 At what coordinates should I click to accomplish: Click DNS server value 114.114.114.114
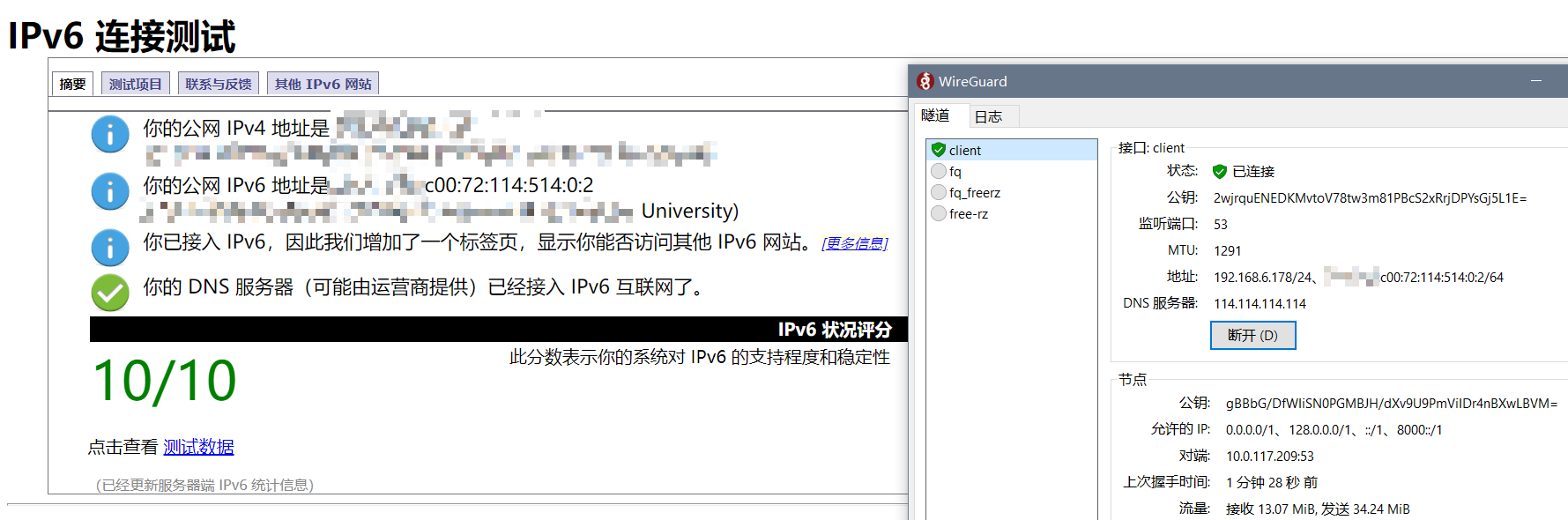click(1260, 304)
